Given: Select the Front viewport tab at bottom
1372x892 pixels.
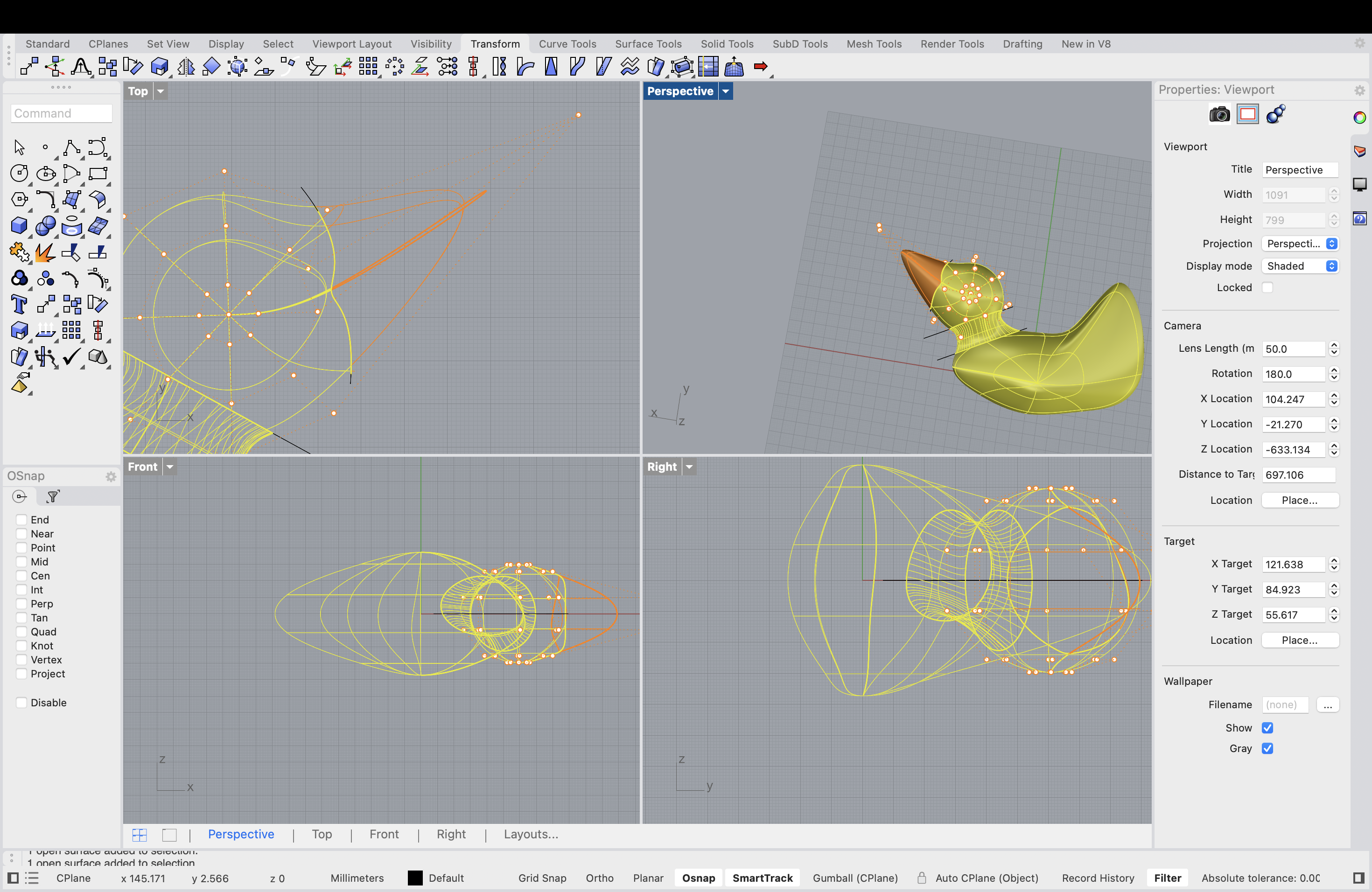Looking at the screenshot, I should point(384,834).
